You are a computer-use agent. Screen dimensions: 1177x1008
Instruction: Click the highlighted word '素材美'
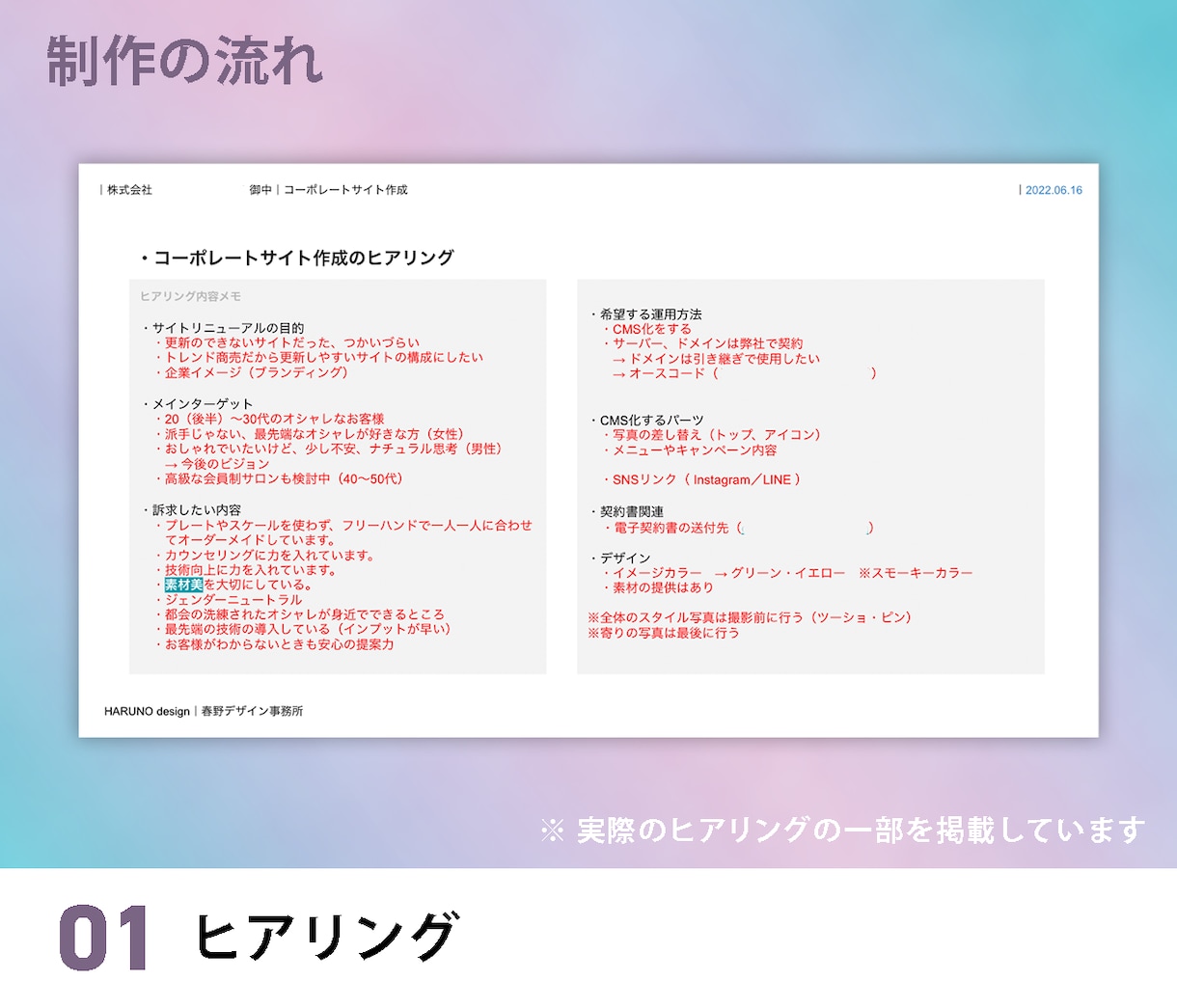(x=183, y=585)
